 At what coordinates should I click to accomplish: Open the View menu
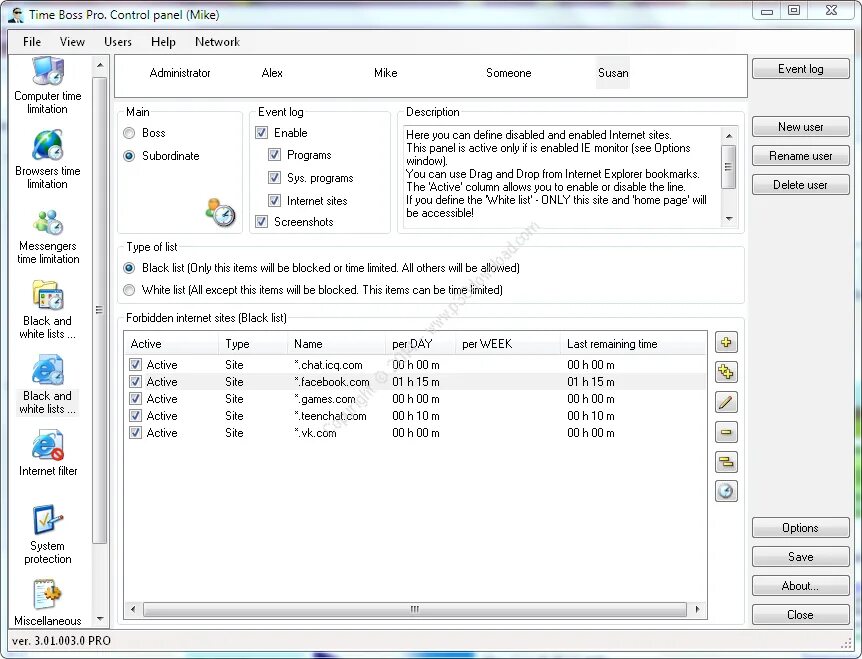click(72, 42)
